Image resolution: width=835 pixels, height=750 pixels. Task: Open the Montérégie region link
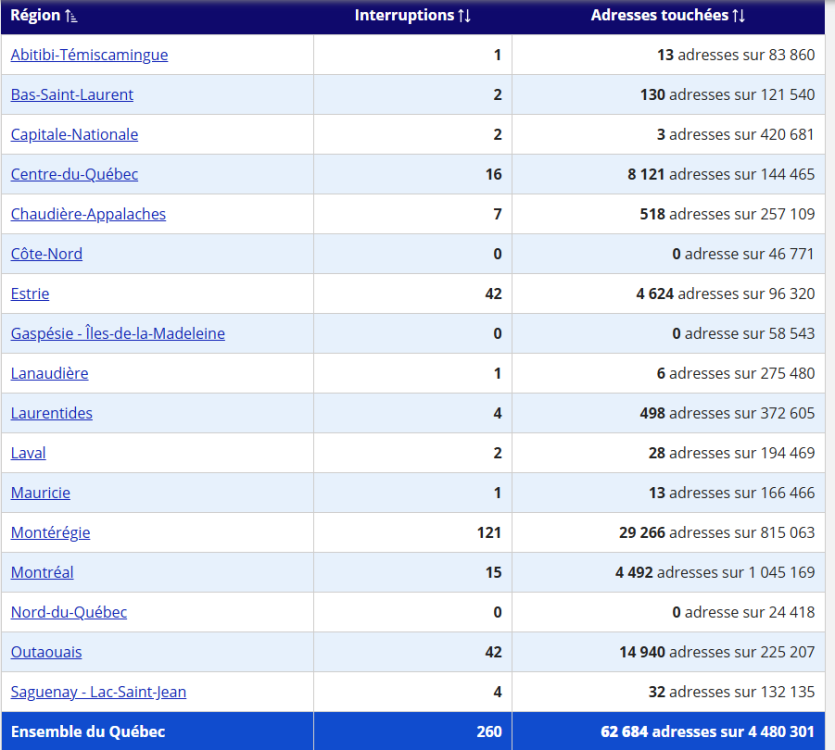pos(50,533)
